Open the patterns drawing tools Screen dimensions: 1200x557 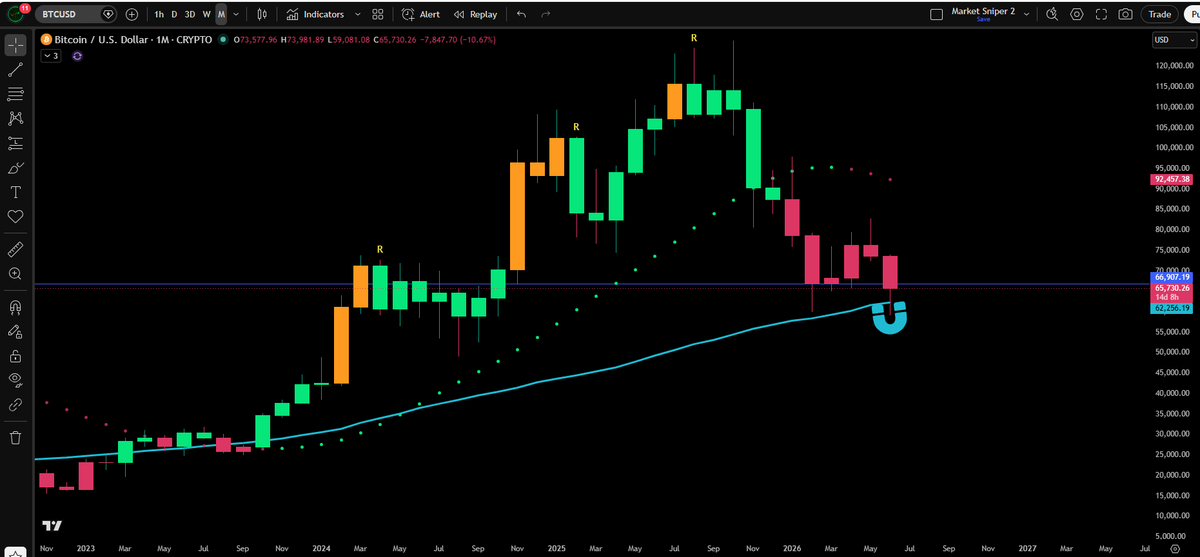tap(15, 118)
